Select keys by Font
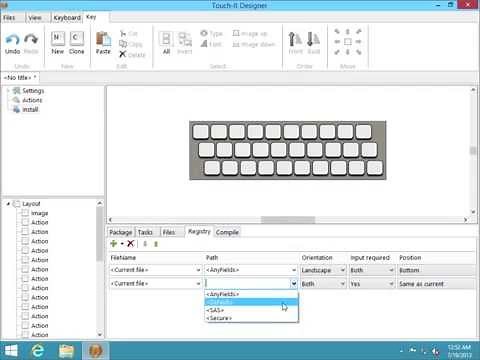Image resolution: width=480 pixels, height=360 pixels. [211, 44]
